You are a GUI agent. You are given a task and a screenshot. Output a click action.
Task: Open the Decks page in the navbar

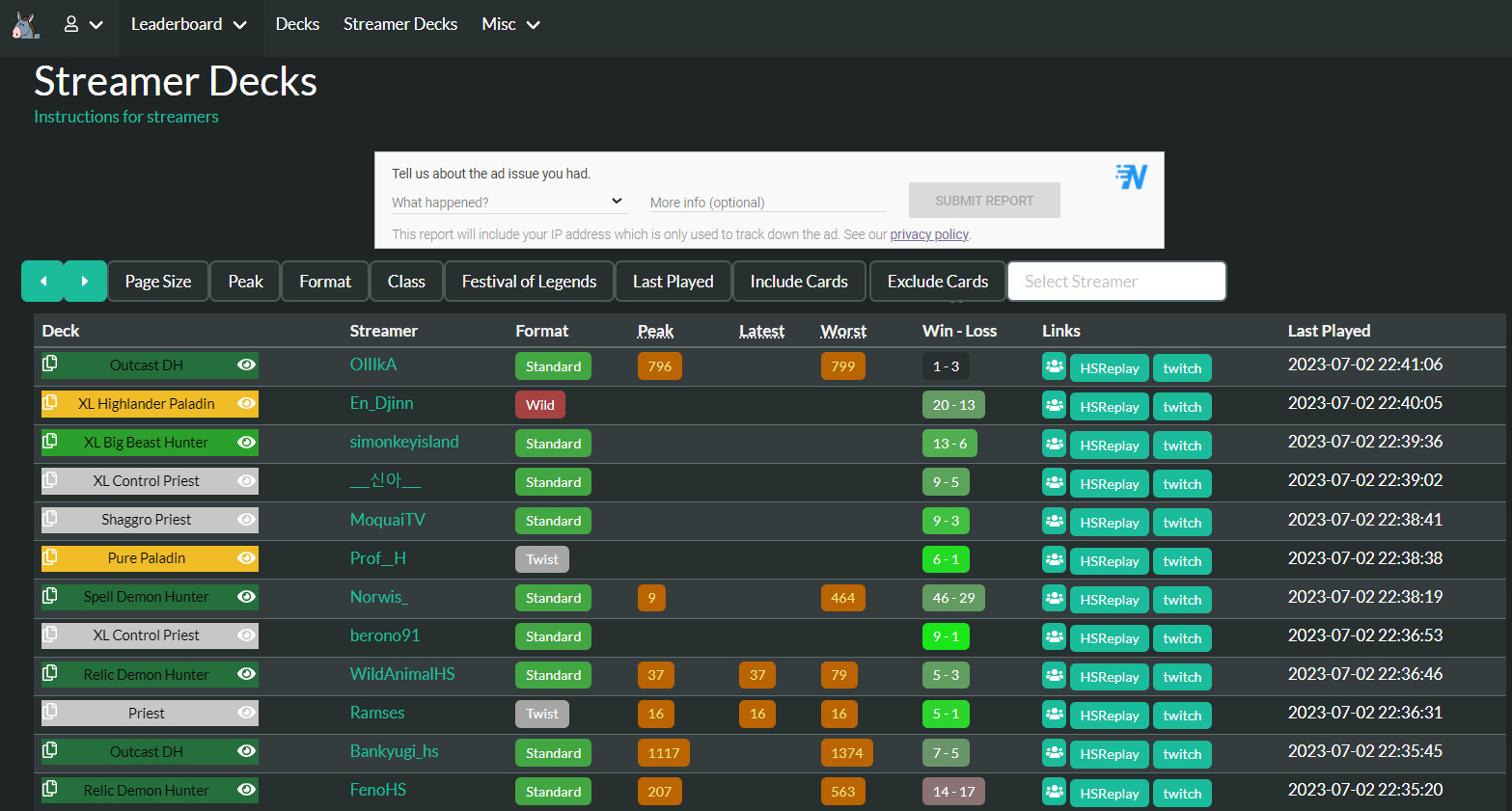(297, 25)
